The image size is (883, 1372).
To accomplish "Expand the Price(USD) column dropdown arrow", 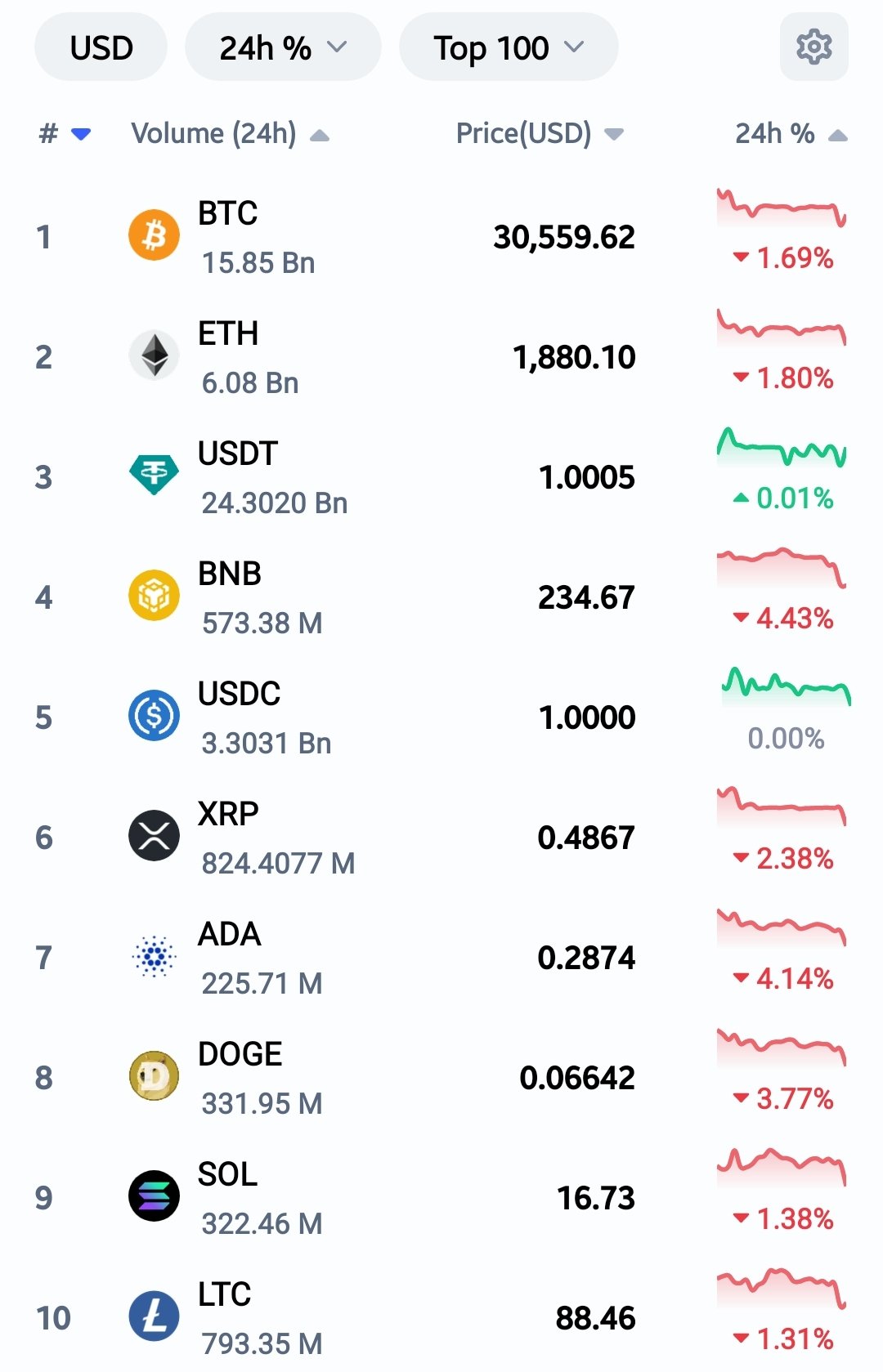I will [614, 134].
